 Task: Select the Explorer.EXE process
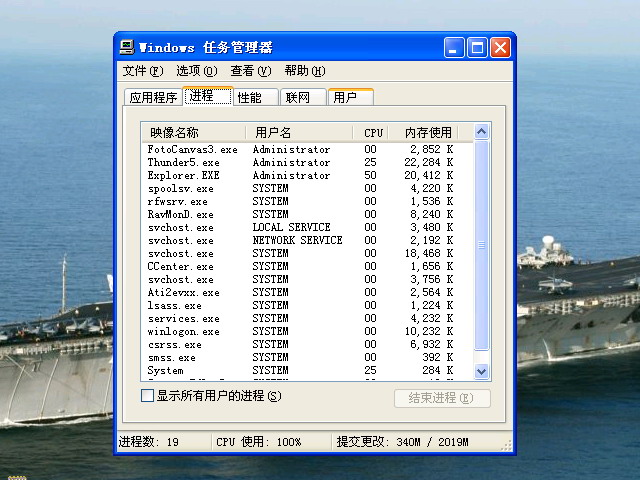(x=308, y=176)
